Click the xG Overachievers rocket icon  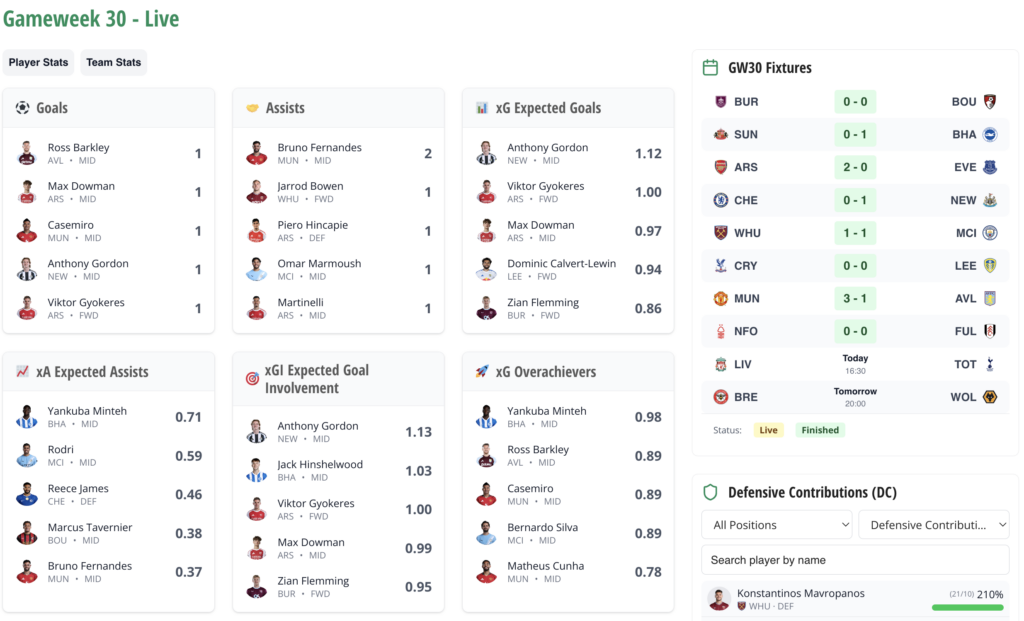[x=482, y=372]
